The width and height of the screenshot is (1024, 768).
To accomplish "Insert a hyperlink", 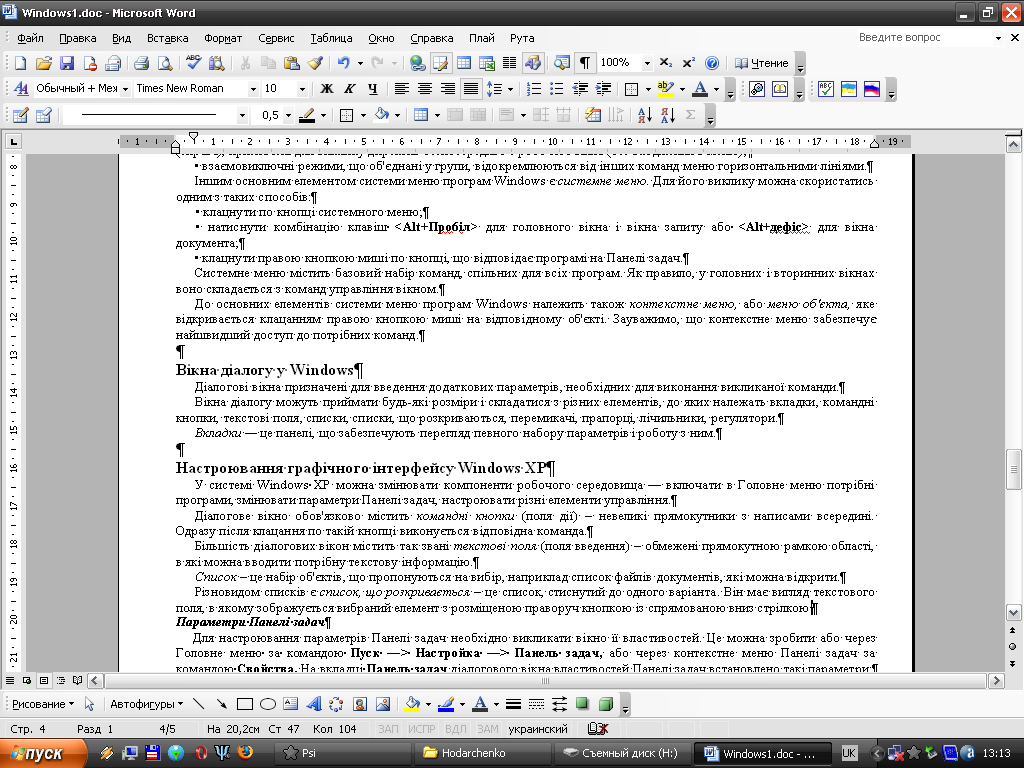I will 417,63.
